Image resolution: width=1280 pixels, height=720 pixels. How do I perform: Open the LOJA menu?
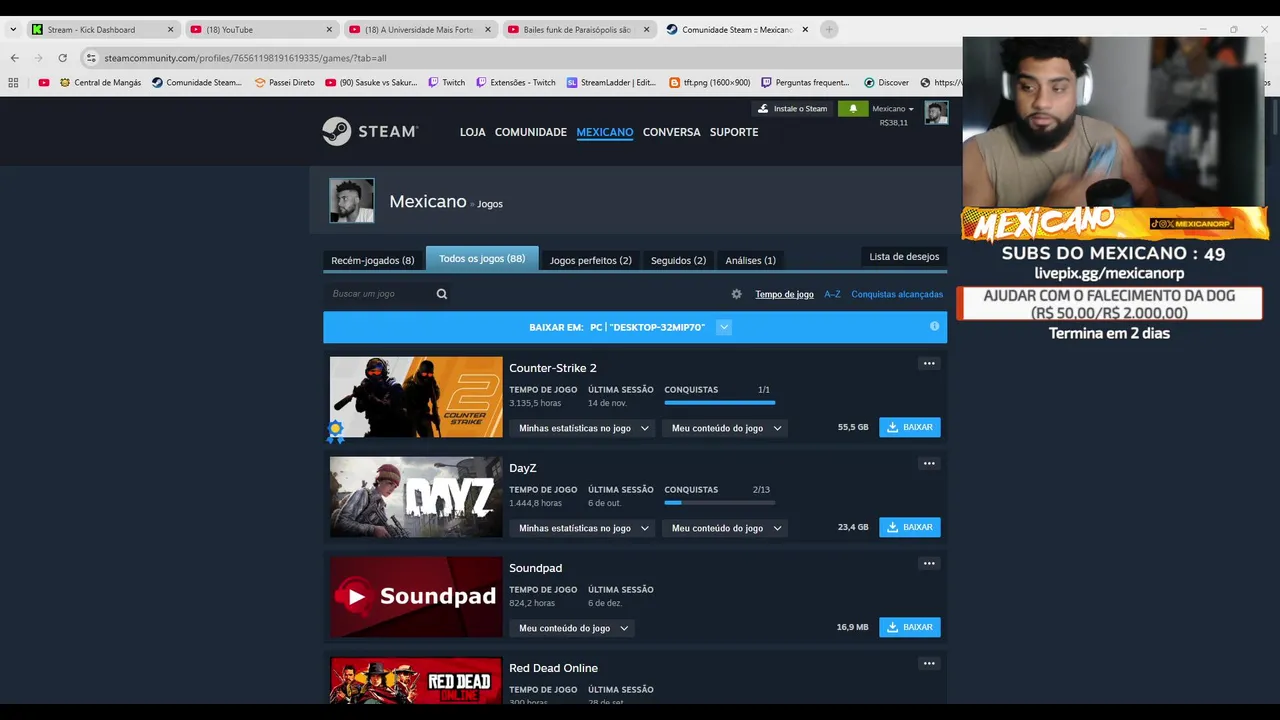point(472,132)
